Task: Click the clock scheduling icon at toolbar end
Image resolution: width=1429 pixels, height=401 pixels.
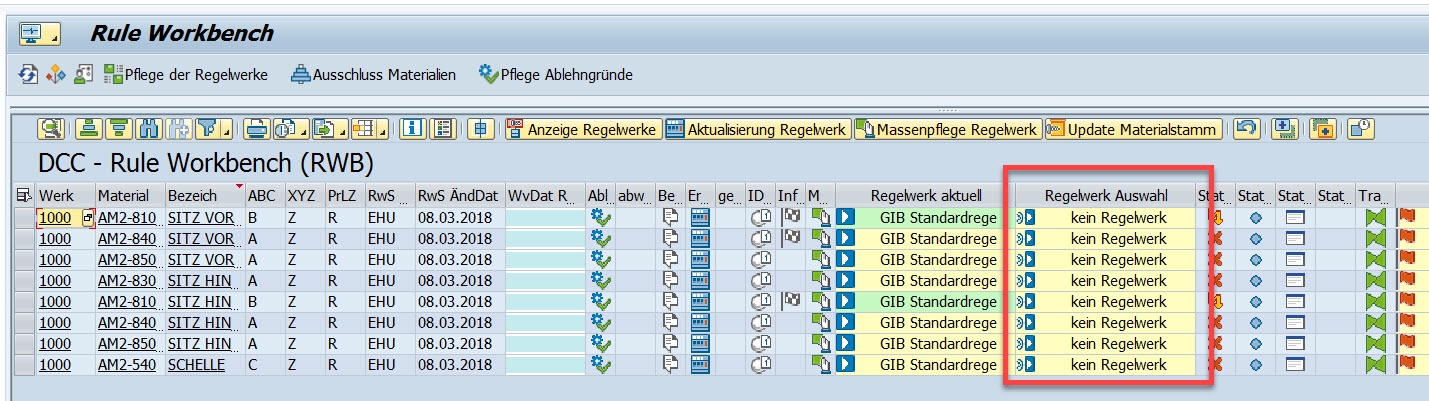Action: tap(1361, 129)
